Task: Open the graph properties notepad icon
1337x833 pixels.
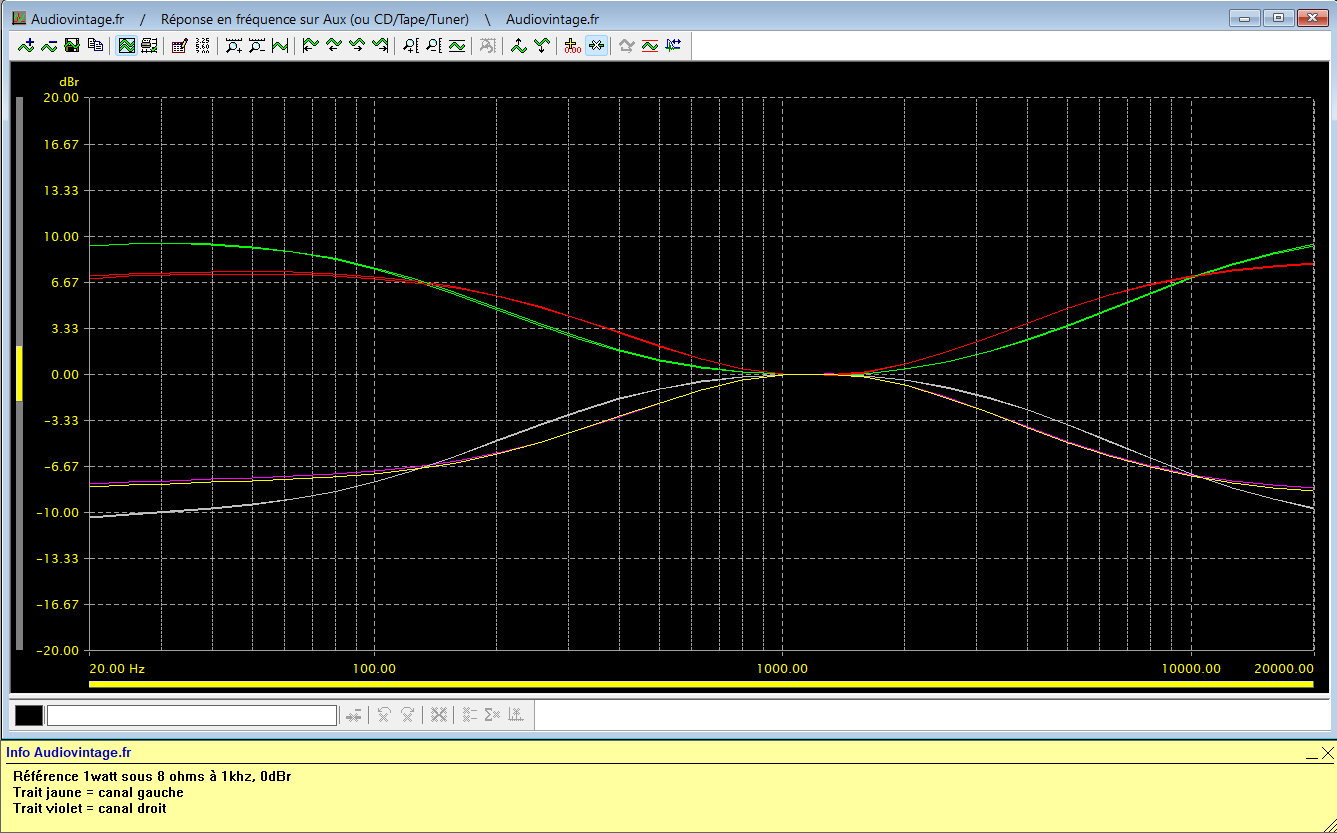Action: (x=180, y=45)
